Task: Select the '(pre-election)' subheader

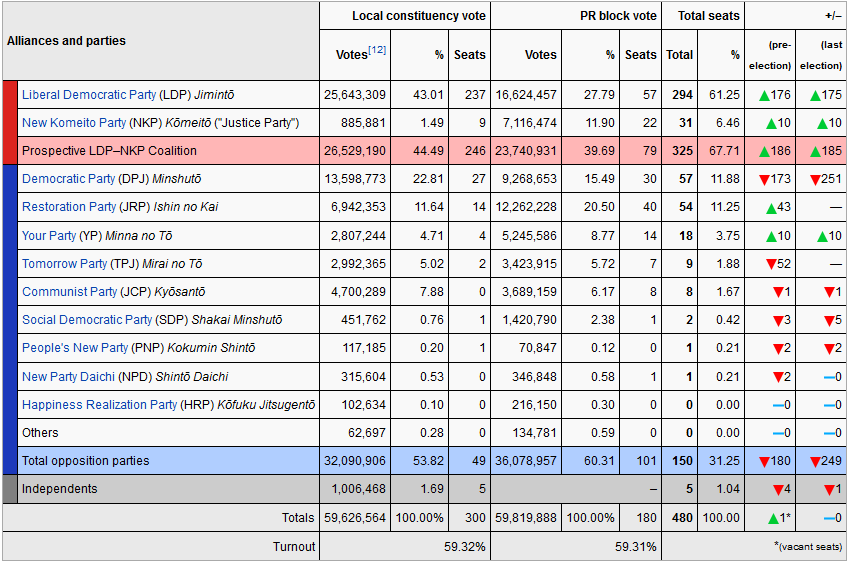Action: (770, 55)
